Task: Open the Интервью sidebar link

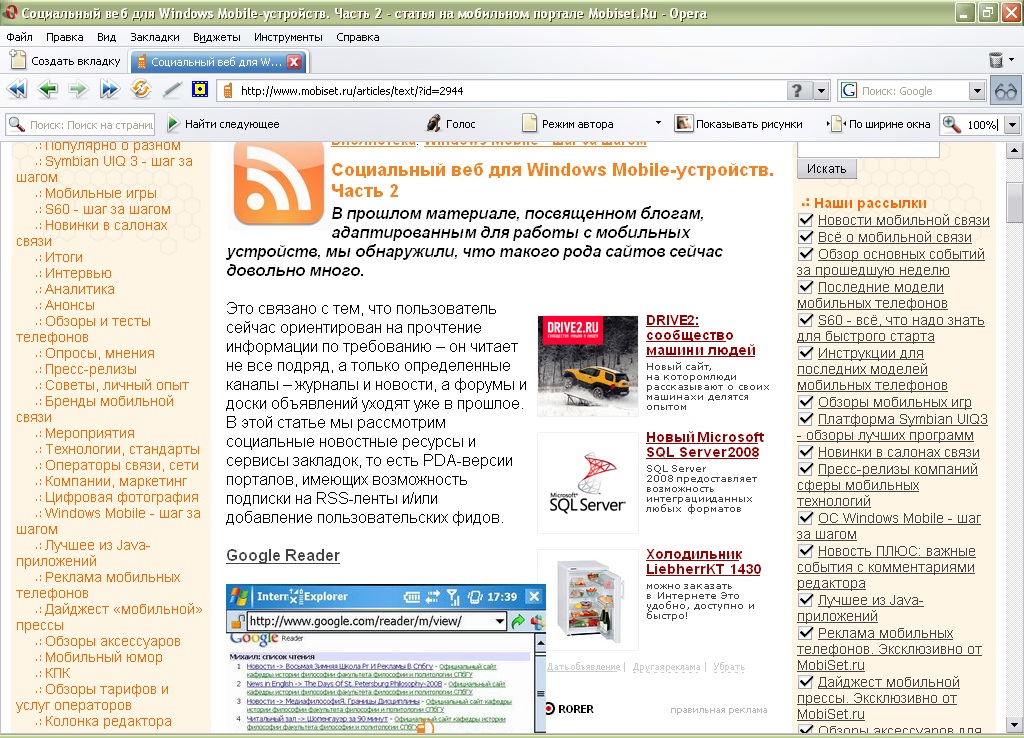Action: pyautogui.click(x=78, y=273)
